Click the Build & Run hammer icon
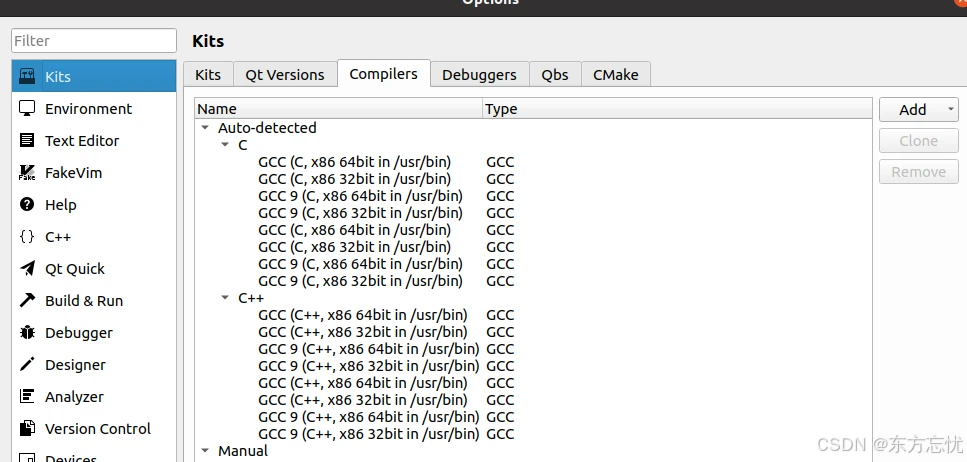Viewport: 967px width, 462px height. tap(27, 301)
